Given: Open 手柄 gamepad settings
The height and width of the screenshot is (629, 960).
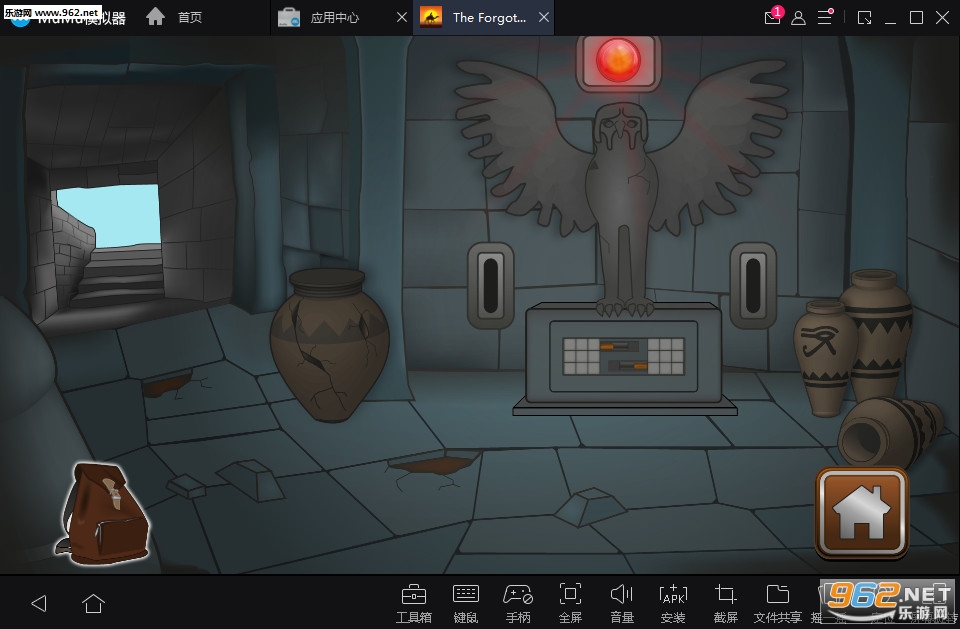Looking at the screenshot, I should 518,603.
